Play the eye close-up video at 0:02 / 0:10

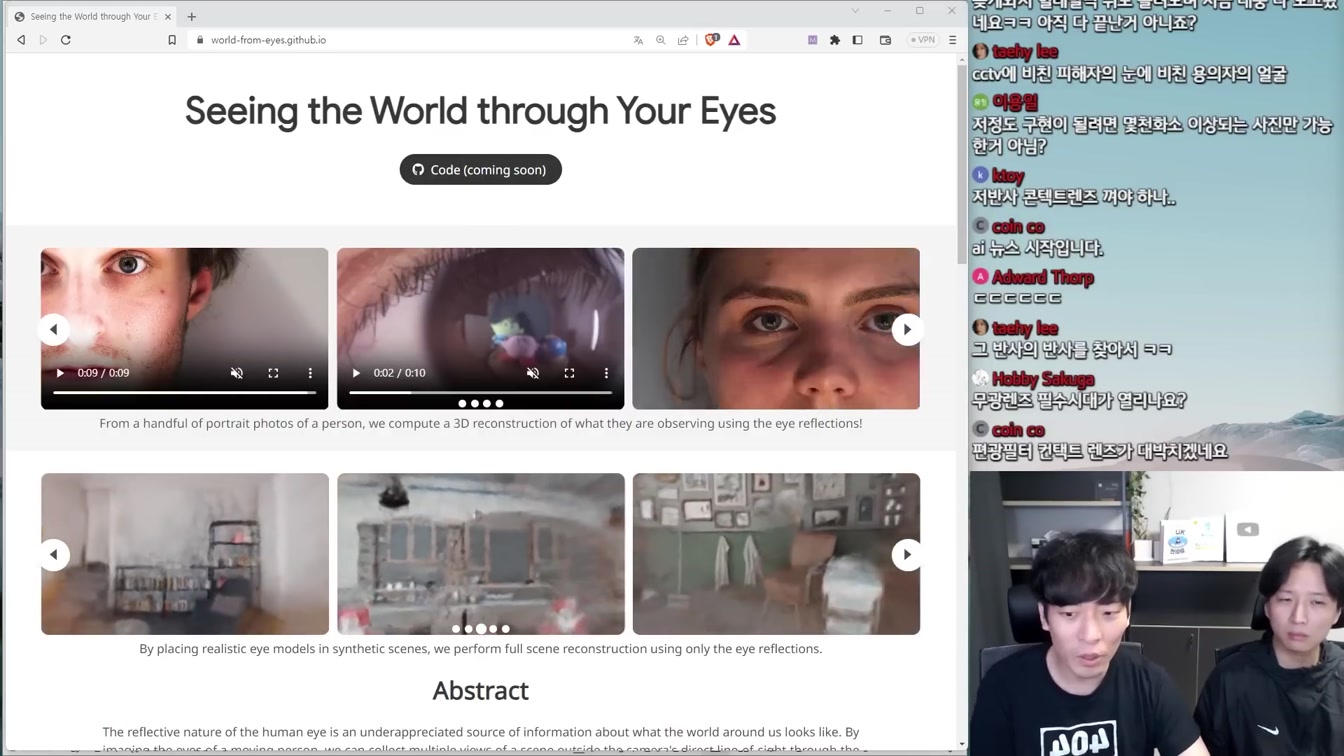[356, 373]
